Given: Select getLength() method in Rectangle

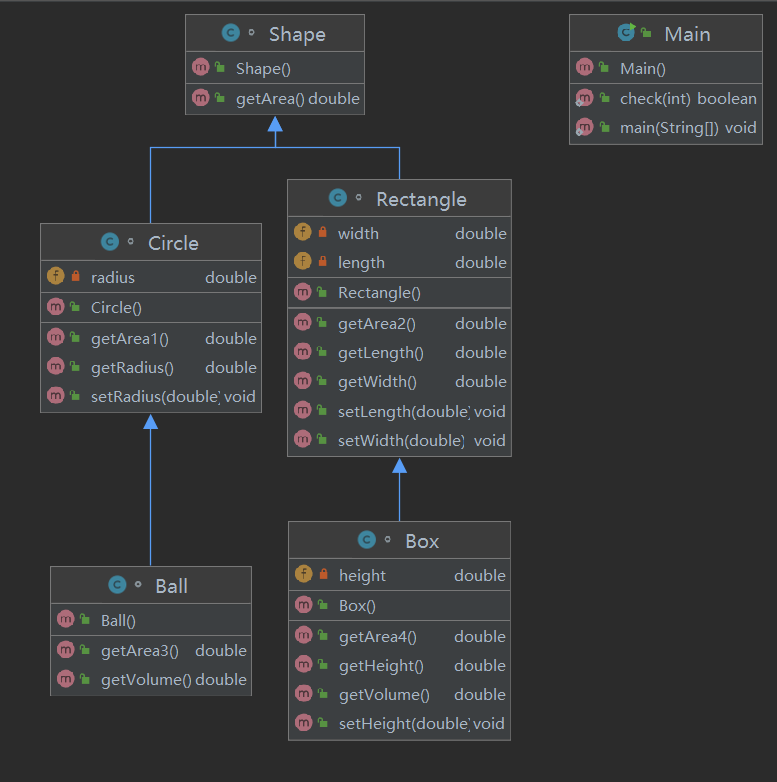Looking at the screenshot, I should tap(399, 353).
